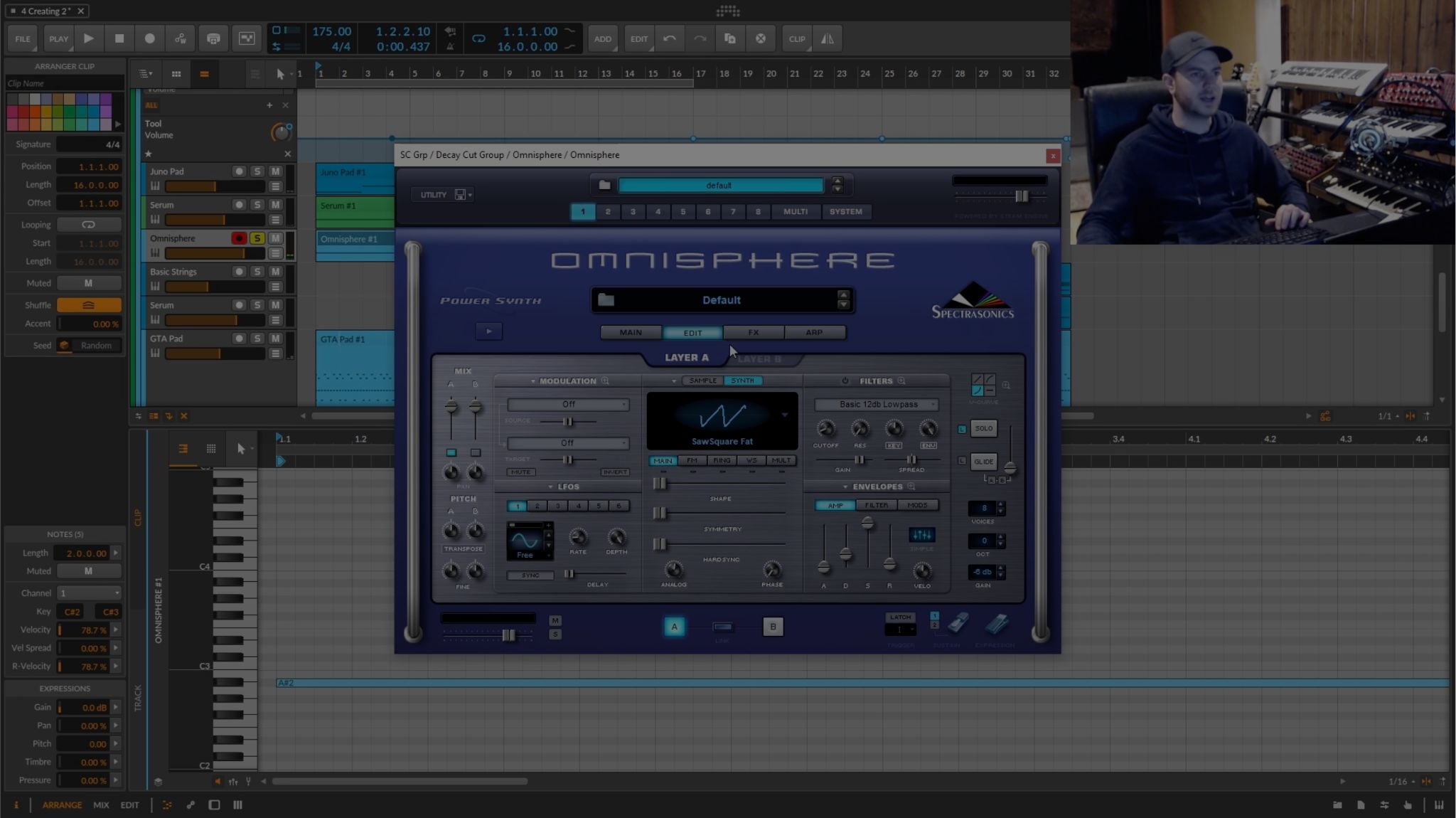Click the CLIP button in the top toolbar
1456x818 pixels.
coord(797,39)
